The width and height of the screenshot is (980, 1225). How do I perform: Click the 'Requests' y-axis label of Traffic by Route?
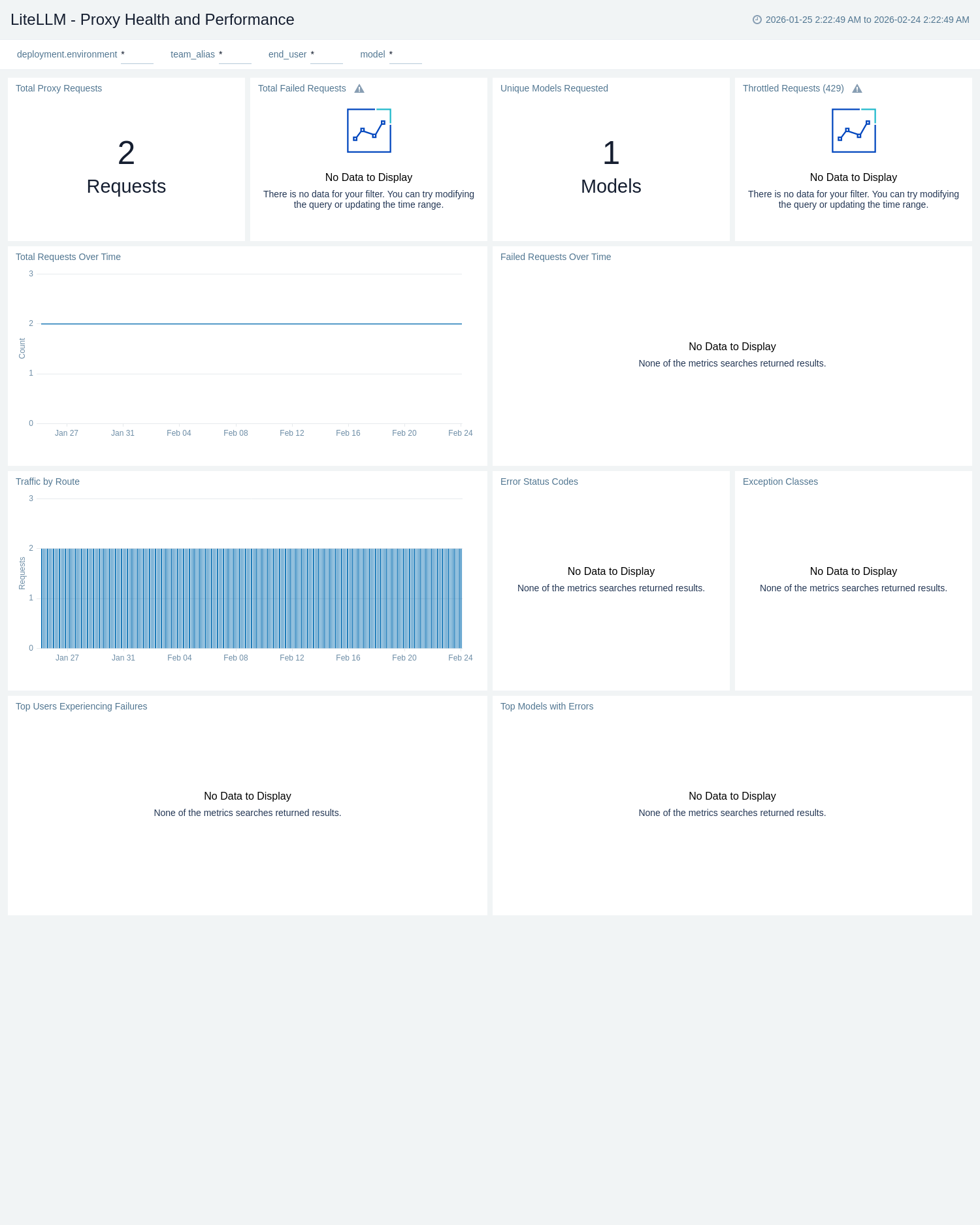click(22, 573)
